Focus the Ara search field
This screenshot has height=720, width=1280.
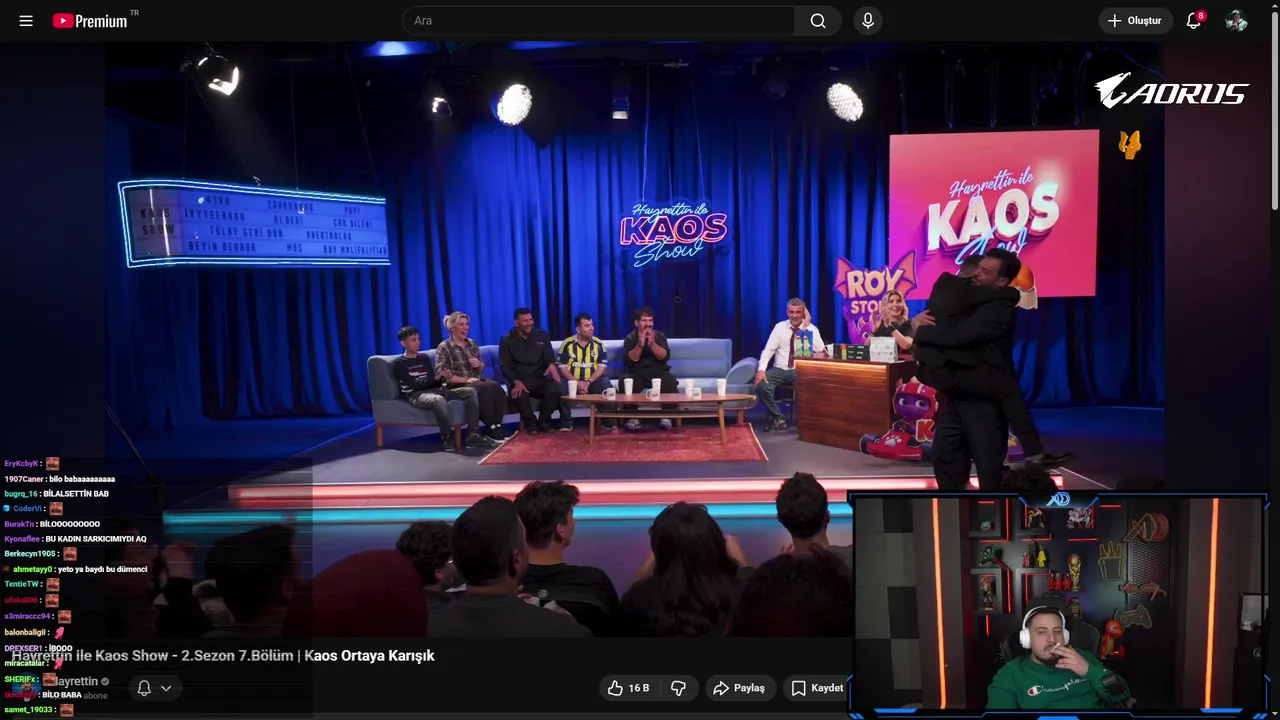tap(598, 21)
